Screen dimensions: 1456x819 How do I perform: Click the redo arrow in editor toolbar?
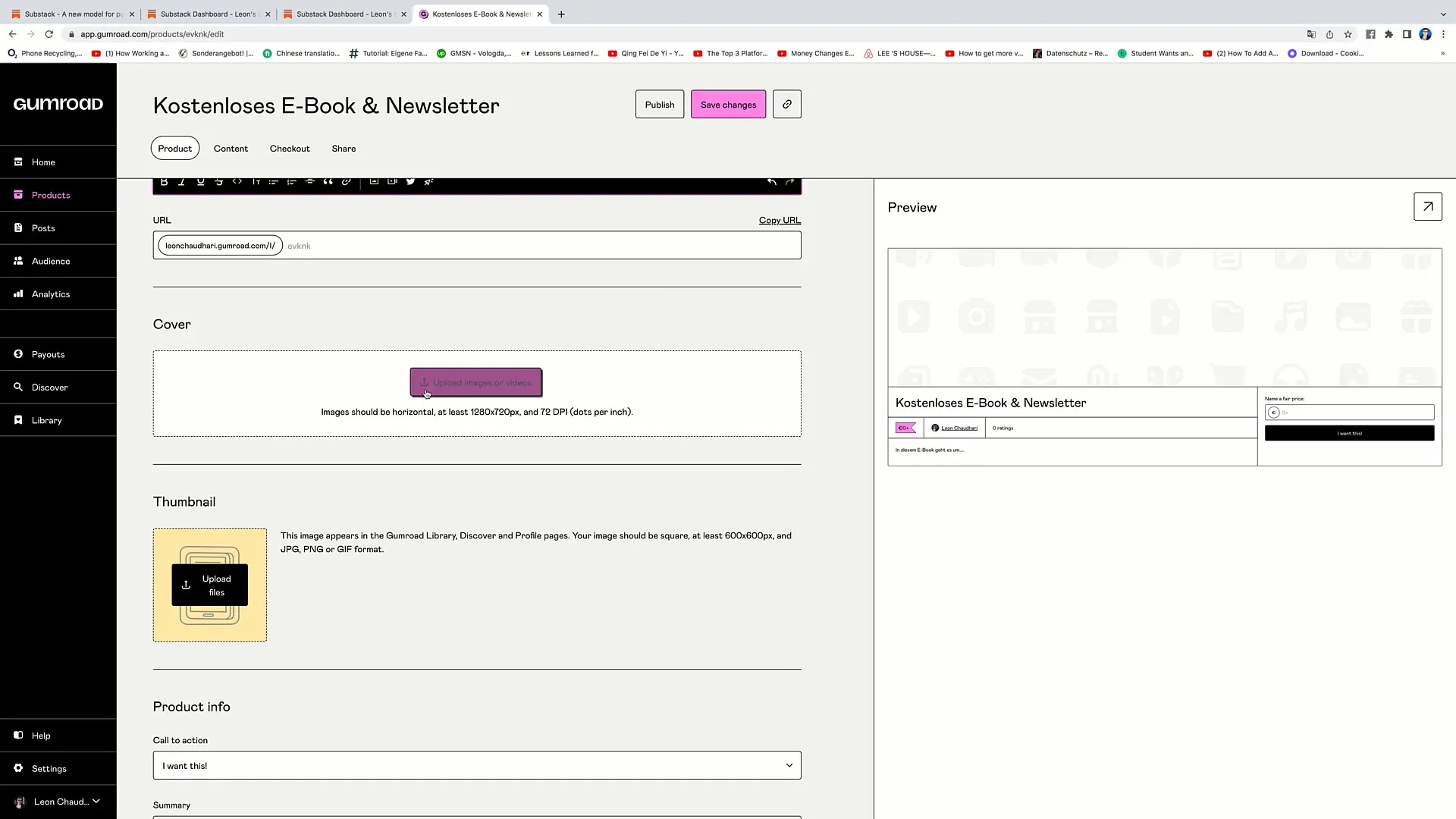(x=790, y=181)
